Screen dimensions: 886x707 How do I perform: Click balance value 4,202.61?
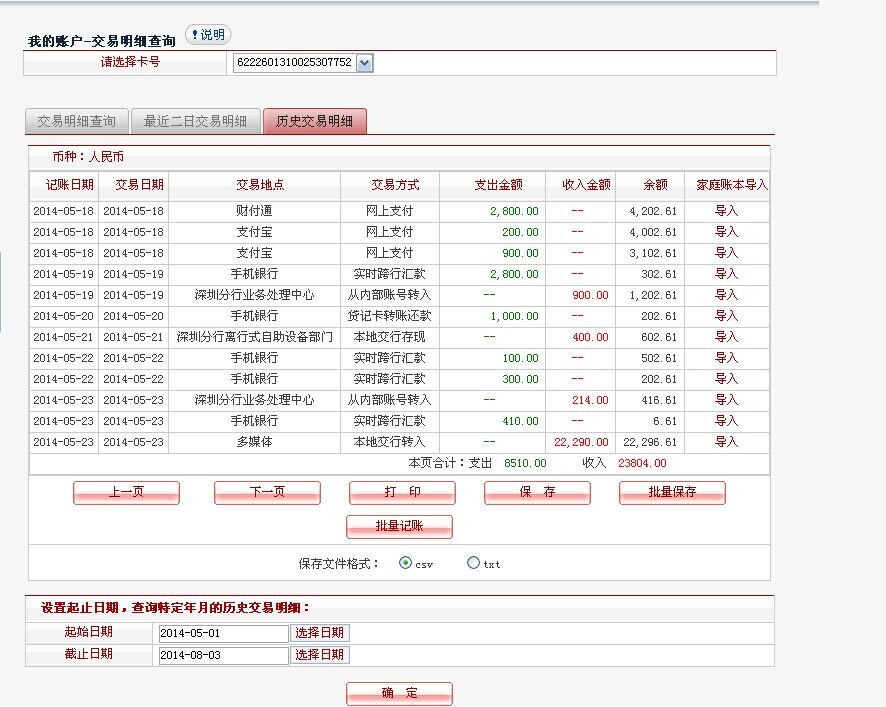click(653, 211)
